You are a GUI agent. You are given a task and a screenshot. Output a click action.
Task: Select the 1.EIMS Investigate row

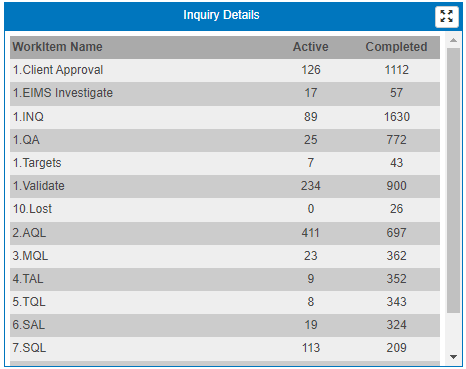coord(225,94)
